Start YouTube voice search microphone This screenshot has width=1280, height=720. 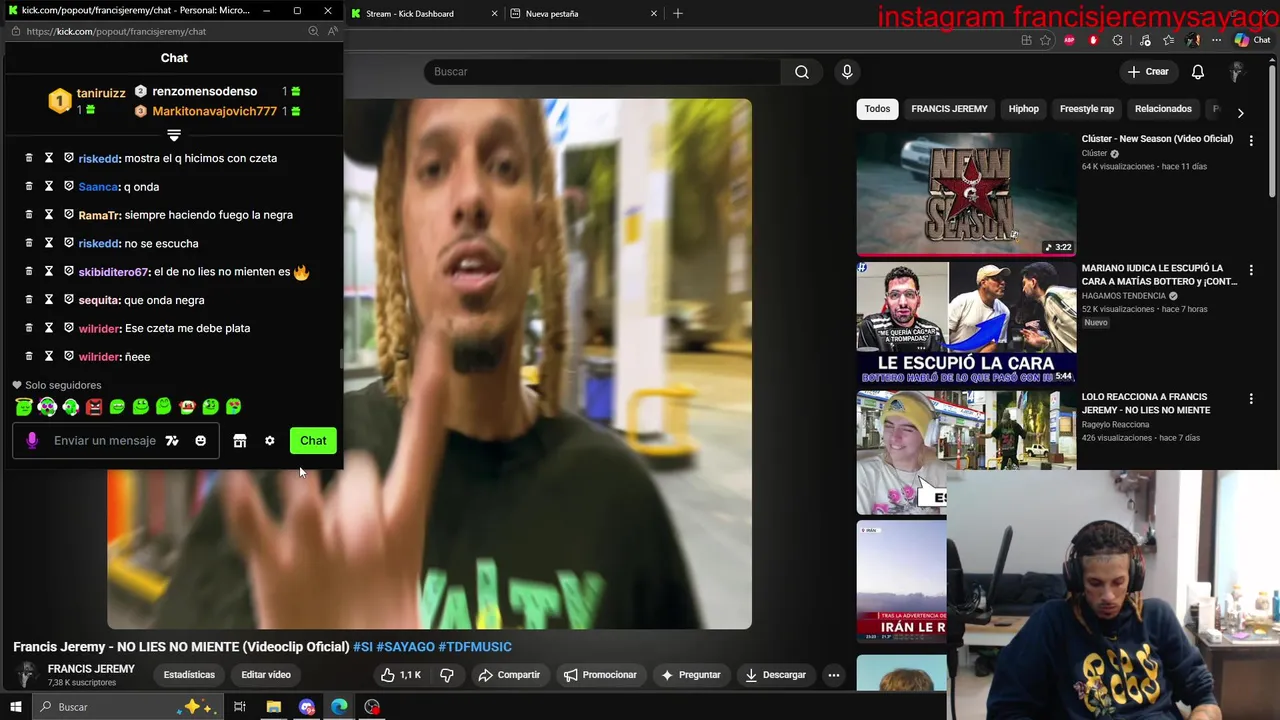847,72
